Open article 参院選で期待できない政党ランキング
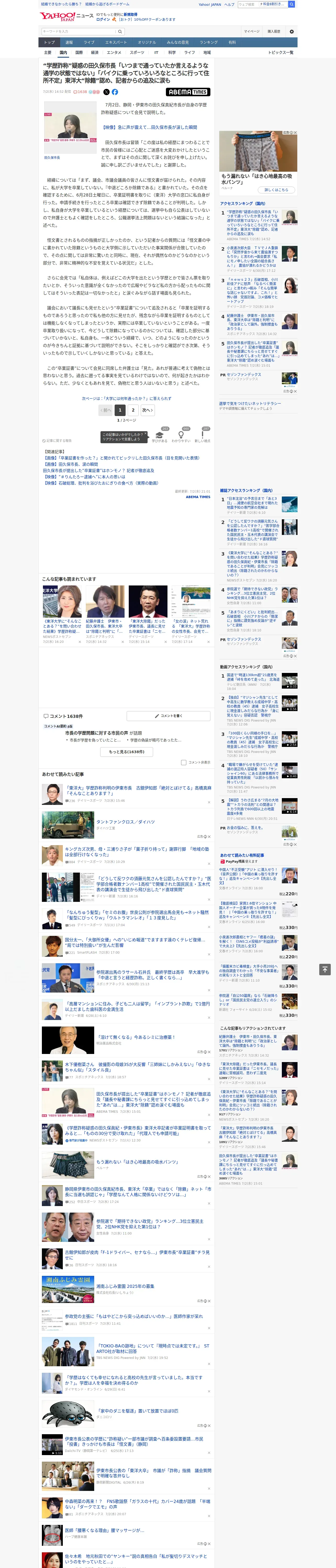 (x=150, y=1224)
